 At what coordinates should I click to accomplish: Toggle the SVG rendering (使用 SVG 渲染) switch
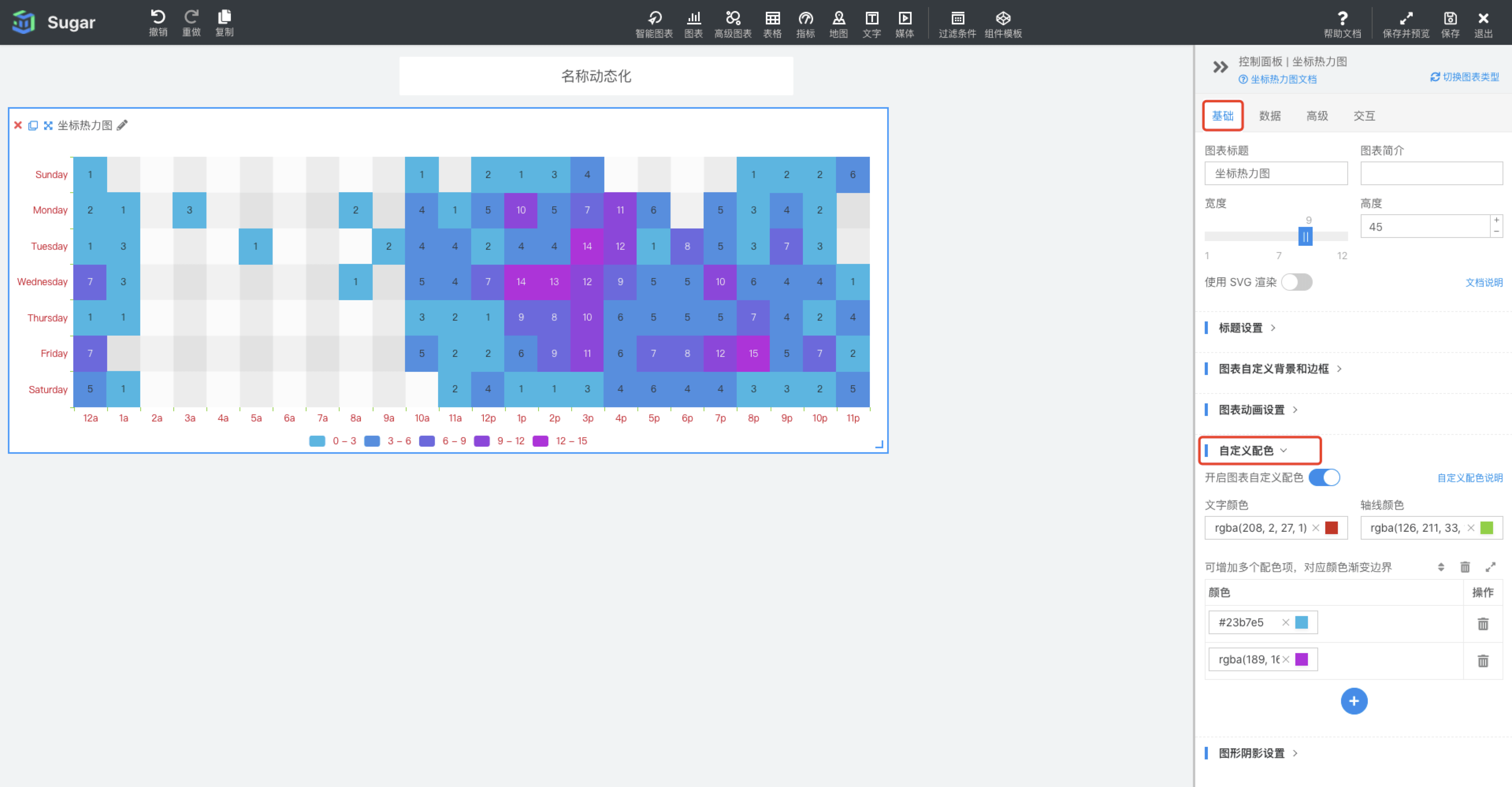point(1297,282)
